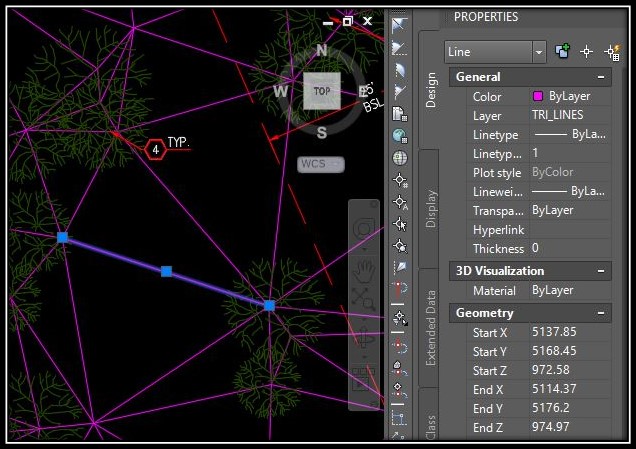Click the Plot style ByColor value
The height and width of the screenshot is (449, 636).
(x=553, y=172)
